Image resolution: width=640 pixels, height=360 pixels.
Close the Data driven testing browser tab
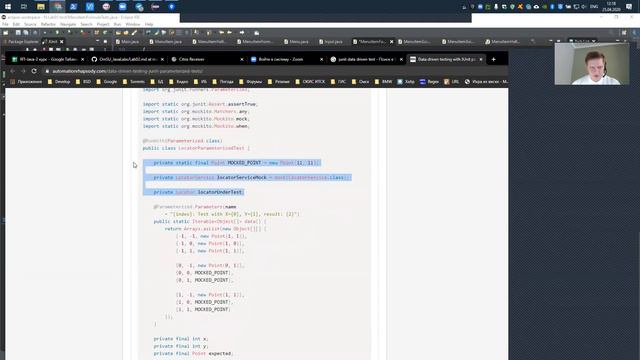(x=481, y=59)
